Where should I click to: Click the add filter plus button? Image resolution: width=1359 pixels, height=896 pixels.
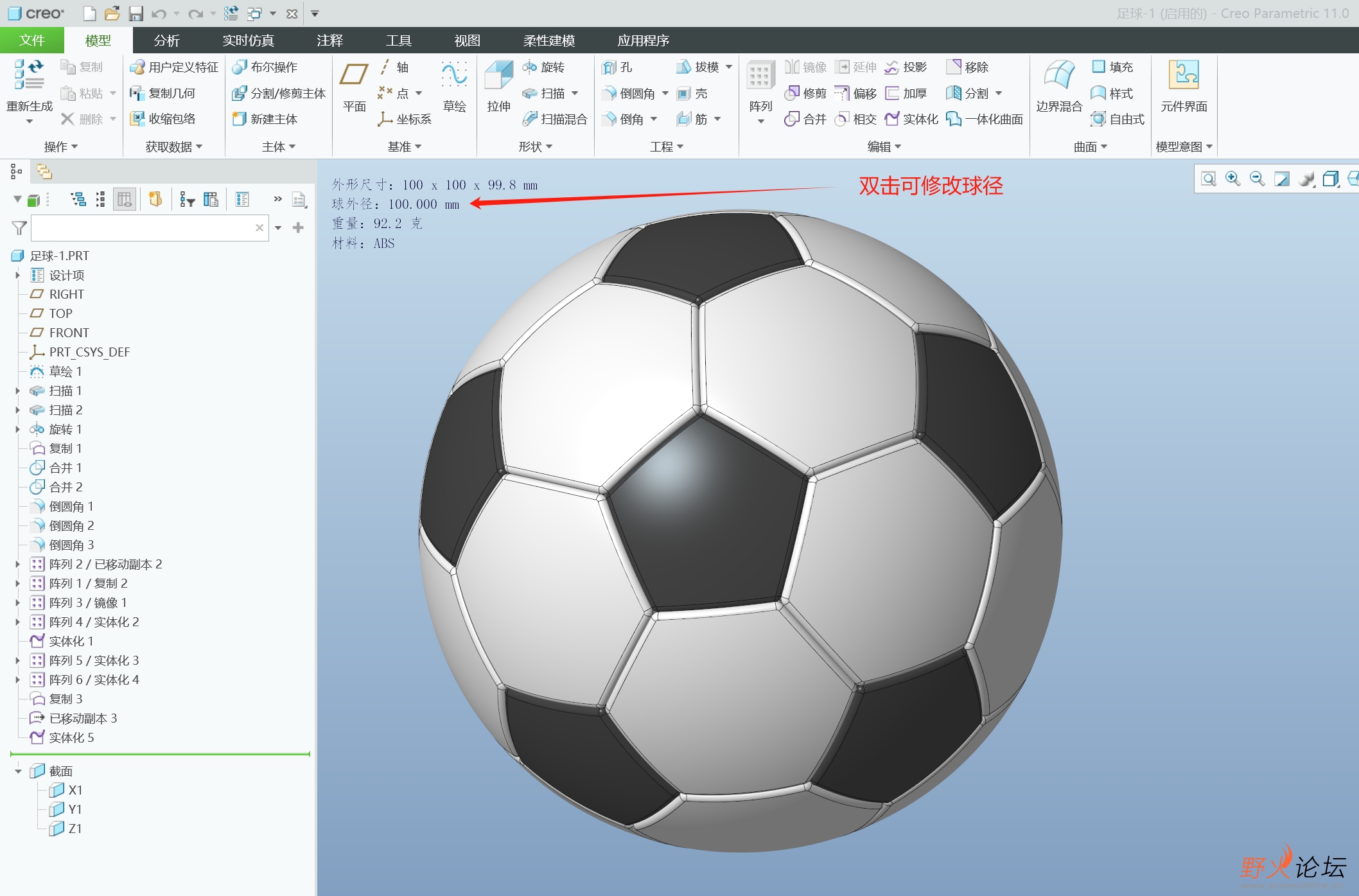(298, 227)
